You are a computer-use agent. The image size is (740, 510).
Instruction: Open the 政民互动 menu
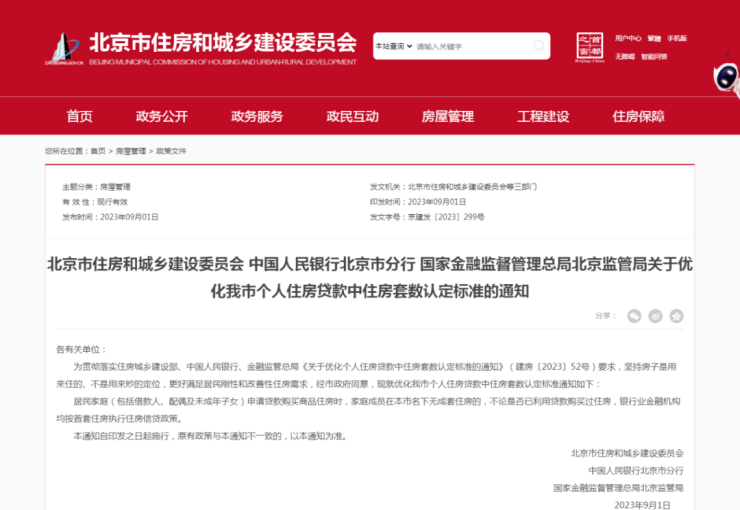pyautogui.click(x=353, y=116)
